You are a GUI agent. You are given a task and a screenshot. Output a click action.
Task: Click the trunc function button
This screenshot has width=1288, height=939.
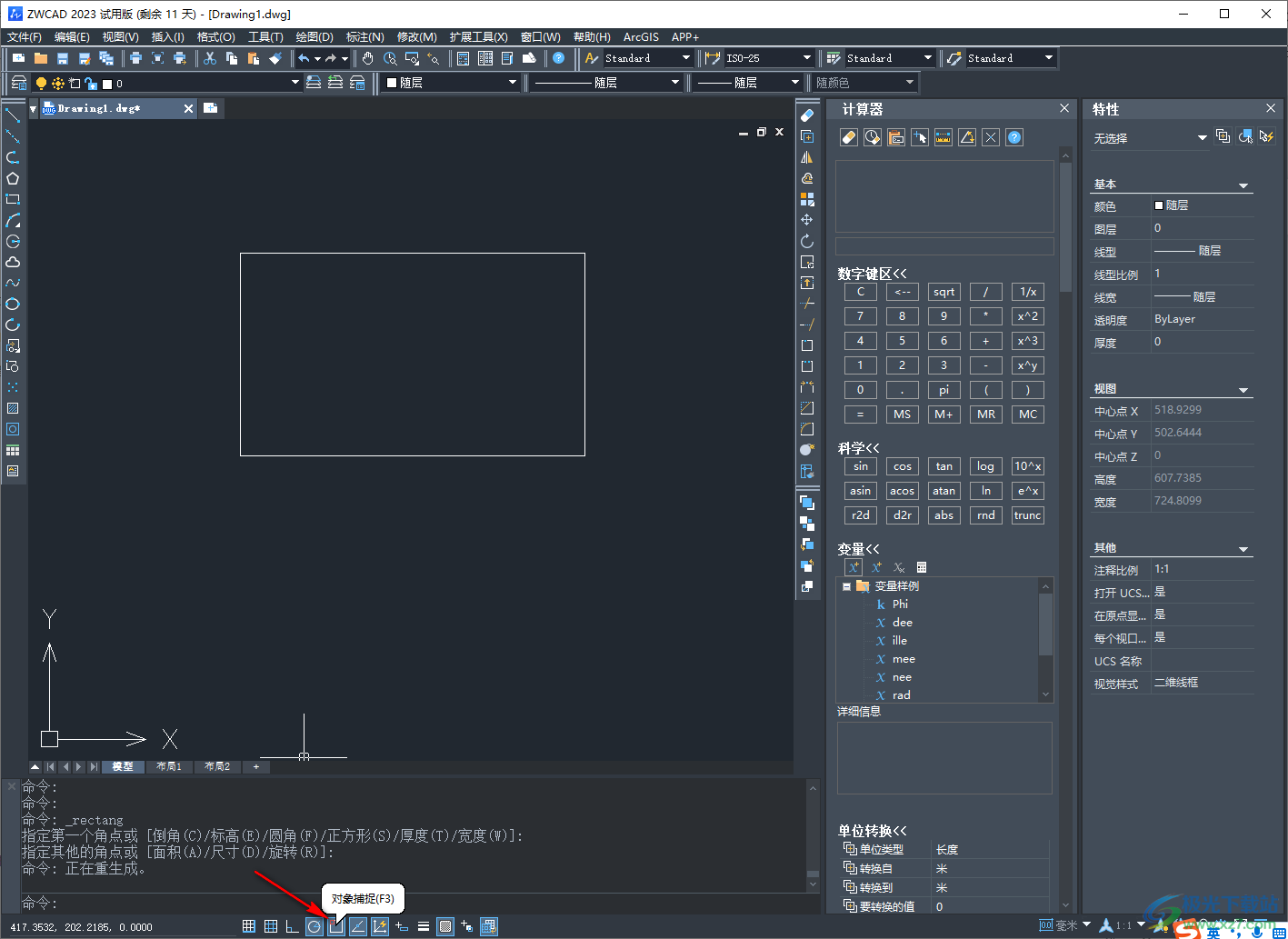[1027, 515]
